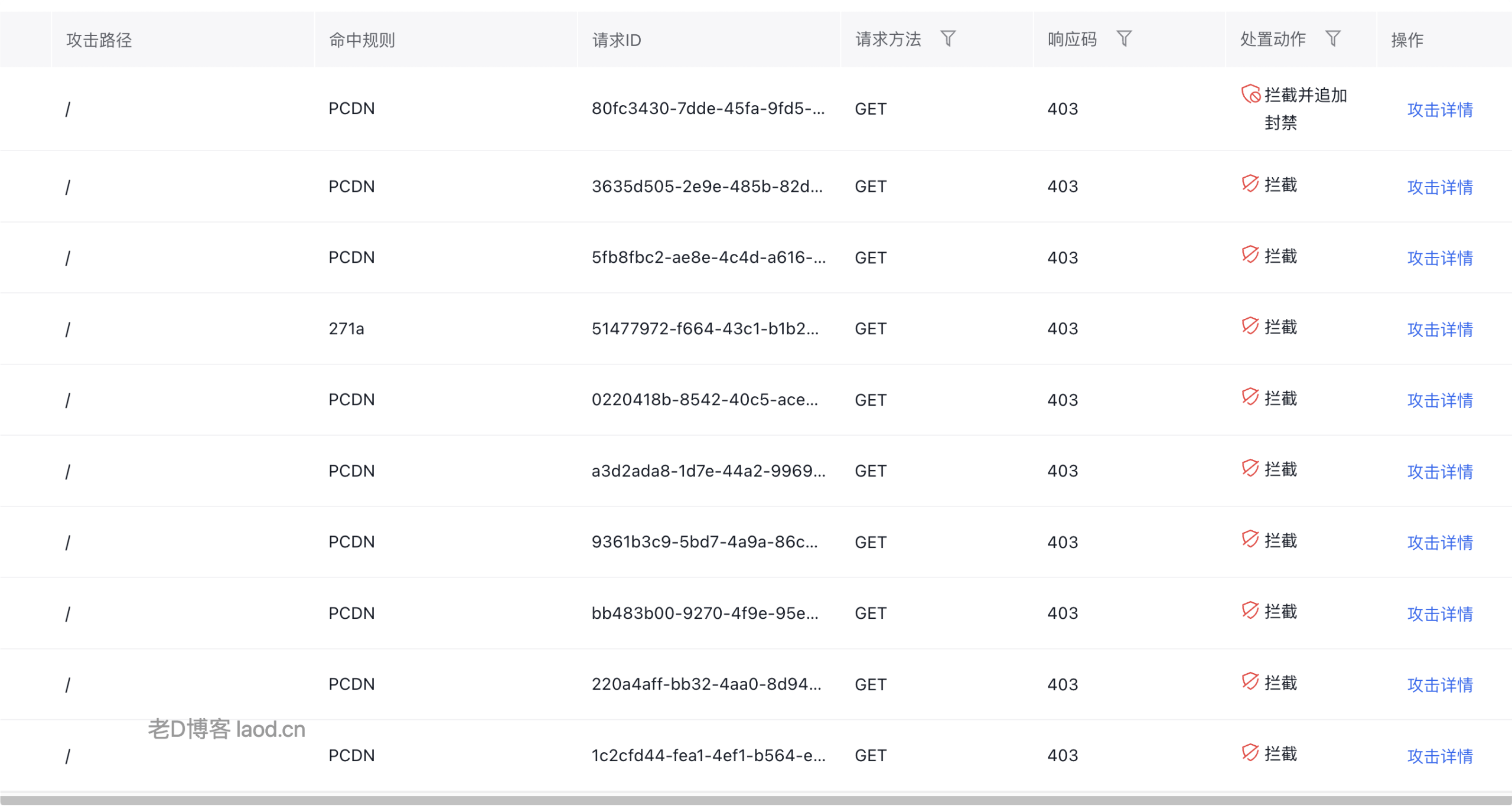
Task: Click the 拦截 shield icon for request a3d2ada8
Action: (x=1250, y=469)
